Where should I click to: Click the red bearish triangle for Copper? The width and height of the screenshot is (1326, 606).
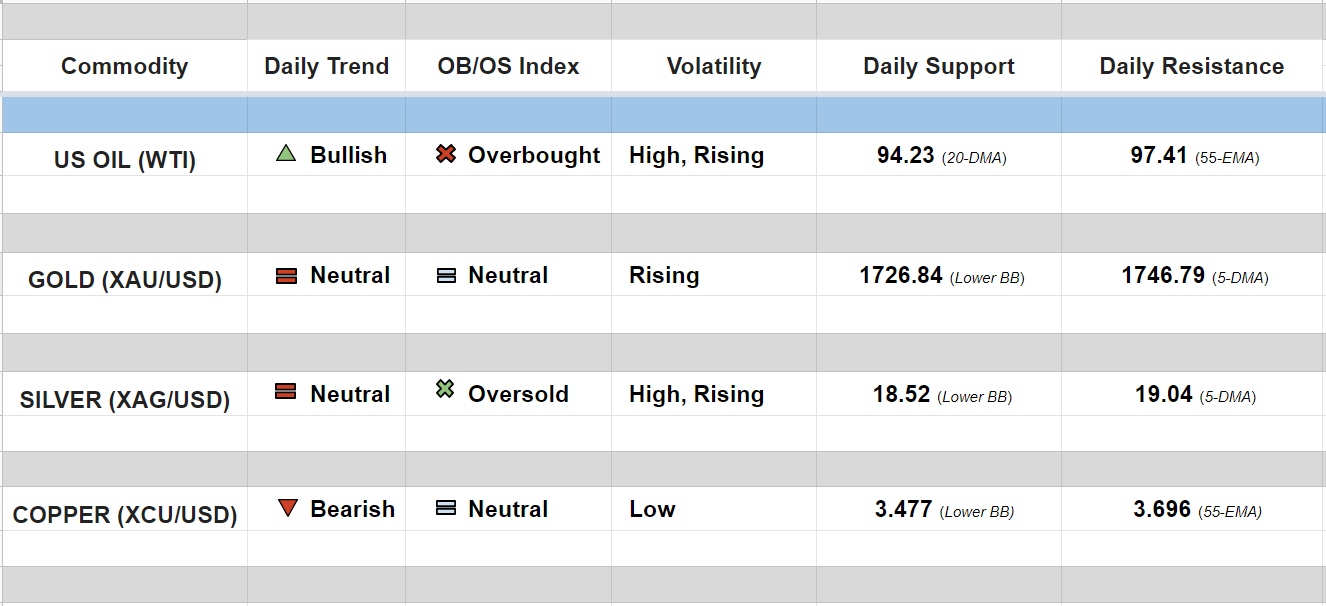coord(287,508)
